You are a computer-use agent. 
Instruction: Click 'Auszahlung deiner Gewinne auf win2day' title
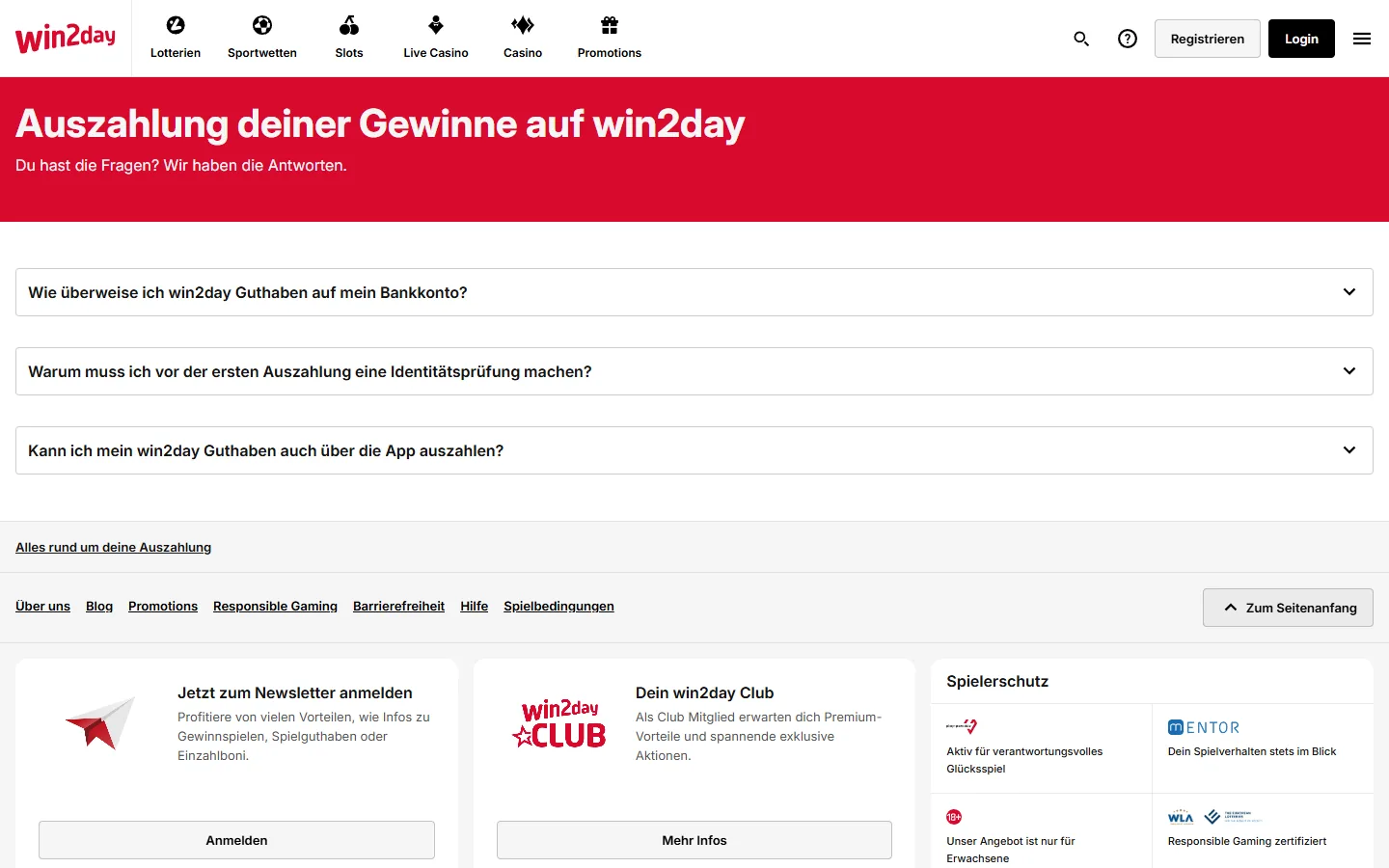coord(380,123)
